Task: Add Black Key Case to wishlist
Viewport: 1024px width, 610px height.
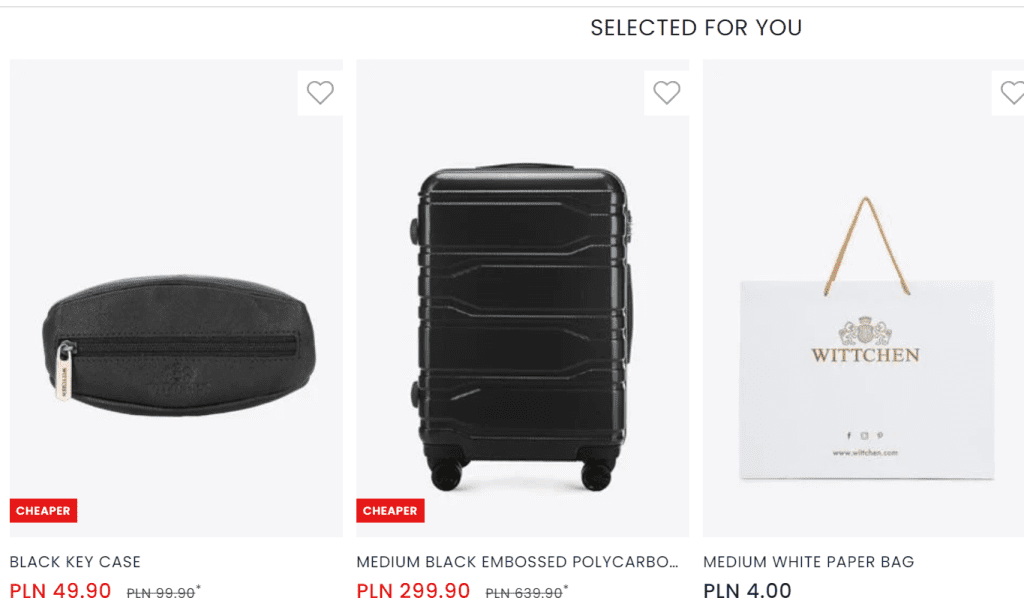Action: [320, 93]
